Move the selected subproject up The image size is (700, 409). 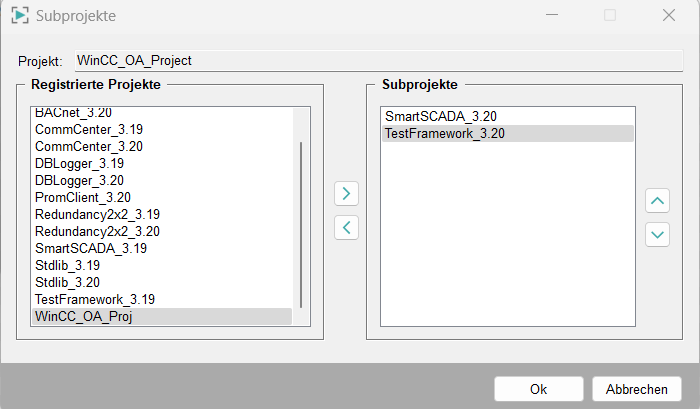[657, 201]
